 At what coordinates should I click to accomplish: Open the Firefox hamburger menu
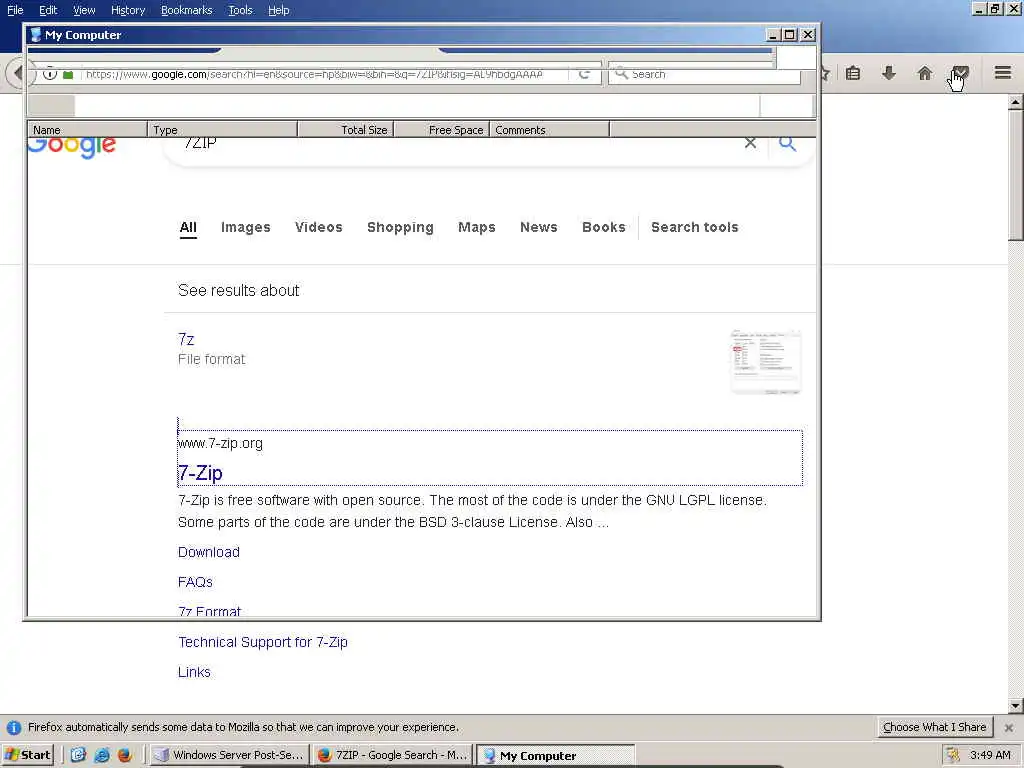(x=1002, y=72)
